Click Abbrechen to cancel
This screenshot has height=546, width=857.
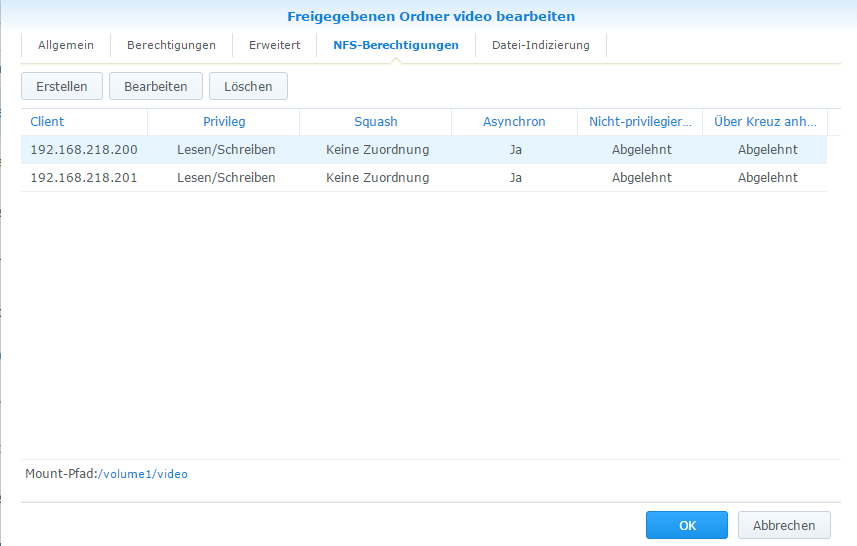784,525
